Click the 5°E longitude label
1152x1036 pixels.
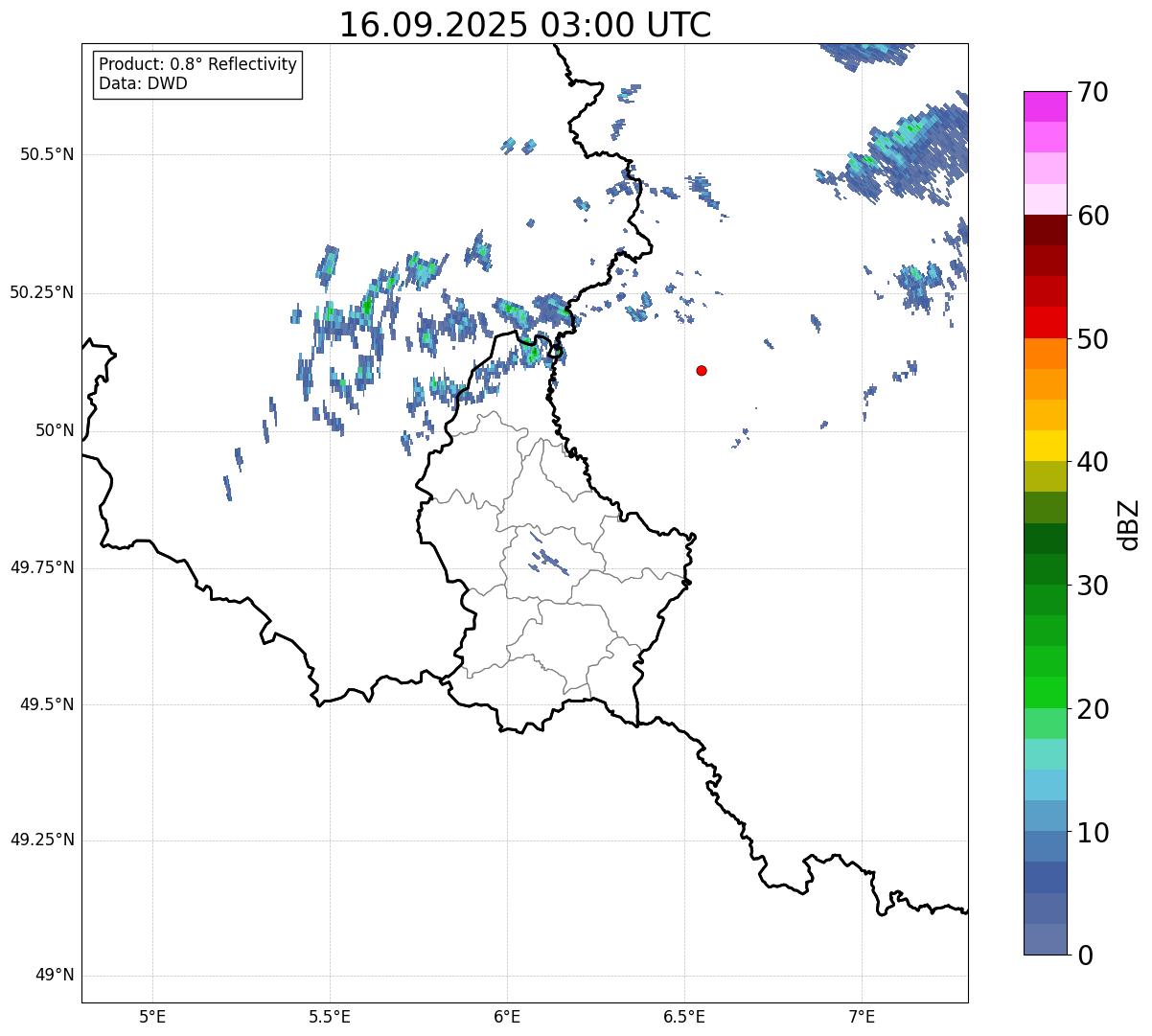152,1016
